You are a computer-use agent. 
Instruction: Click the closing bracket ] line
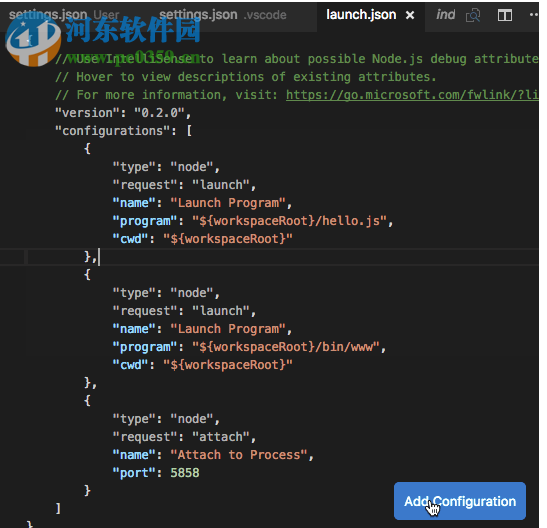point(58,508)
